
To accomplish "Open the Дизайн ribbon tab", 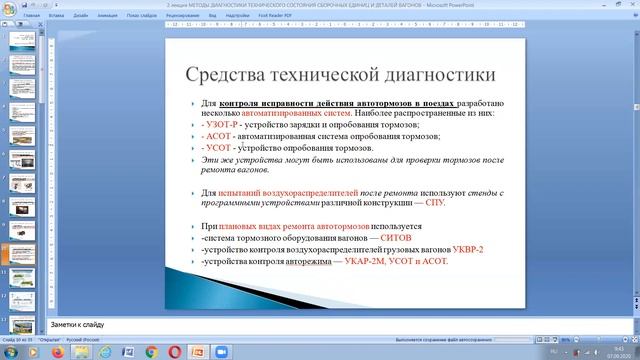I will coord(80,16).
